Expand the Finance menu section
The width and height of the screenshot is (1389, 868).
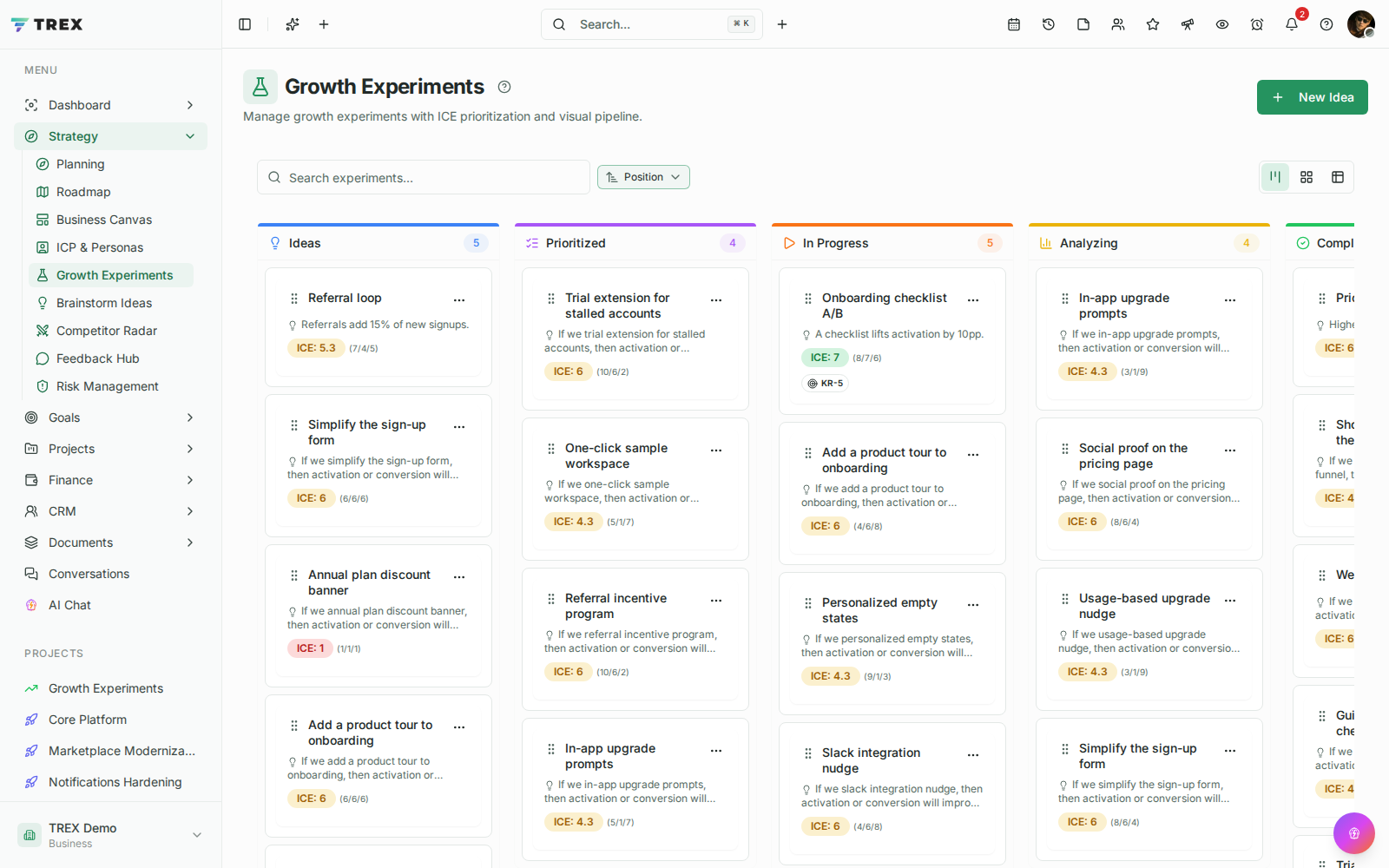(x=110, y=480)
